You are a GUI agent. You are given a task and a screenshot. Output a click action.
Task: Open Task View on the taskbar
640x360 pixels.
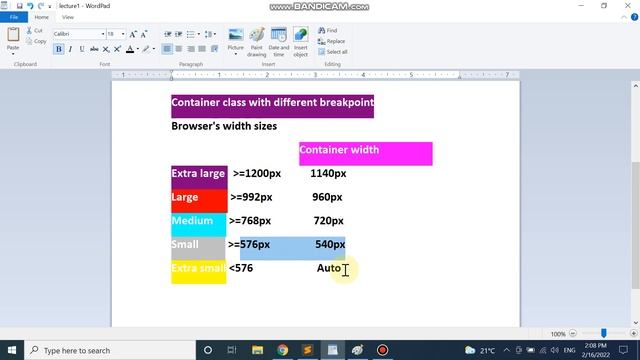(232, 350)
